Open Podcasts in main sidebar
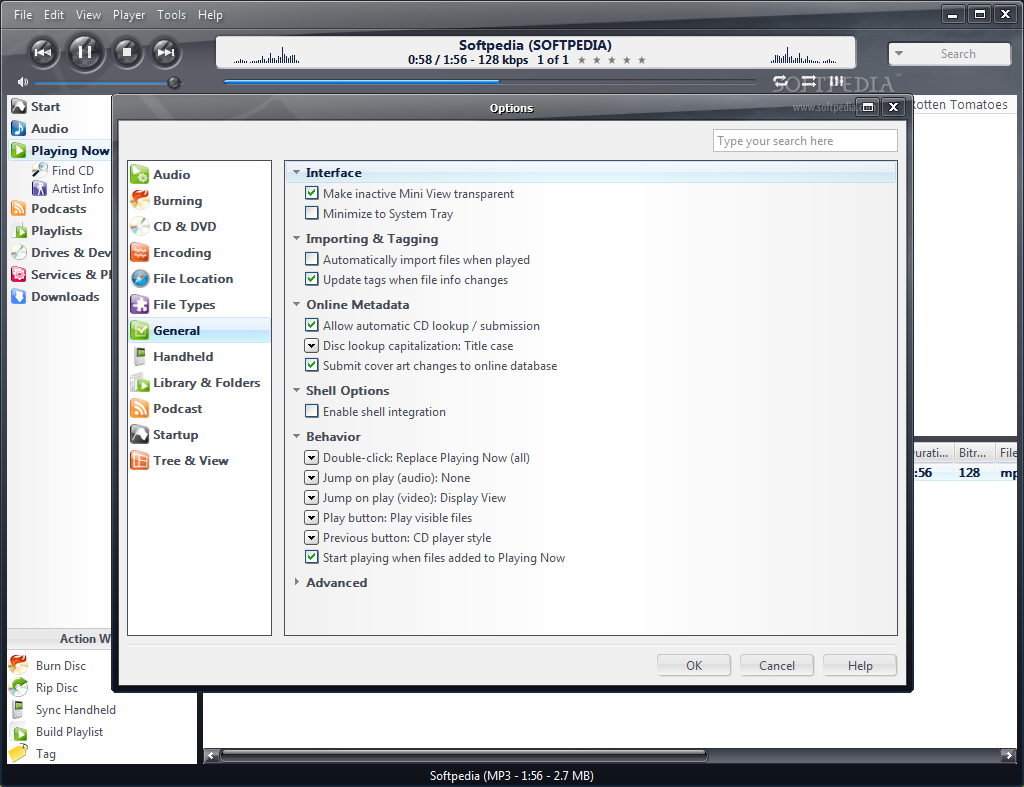The width and height of the screenshot is (1024, 787). pos(58,209)
